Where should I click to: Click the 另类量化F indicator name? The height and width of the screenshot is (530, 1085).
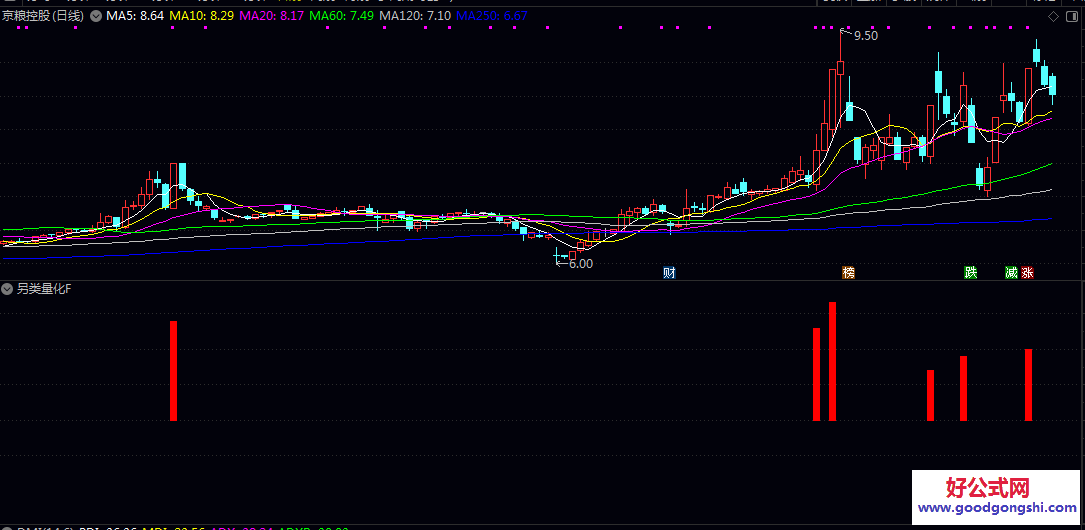(43, 289)
